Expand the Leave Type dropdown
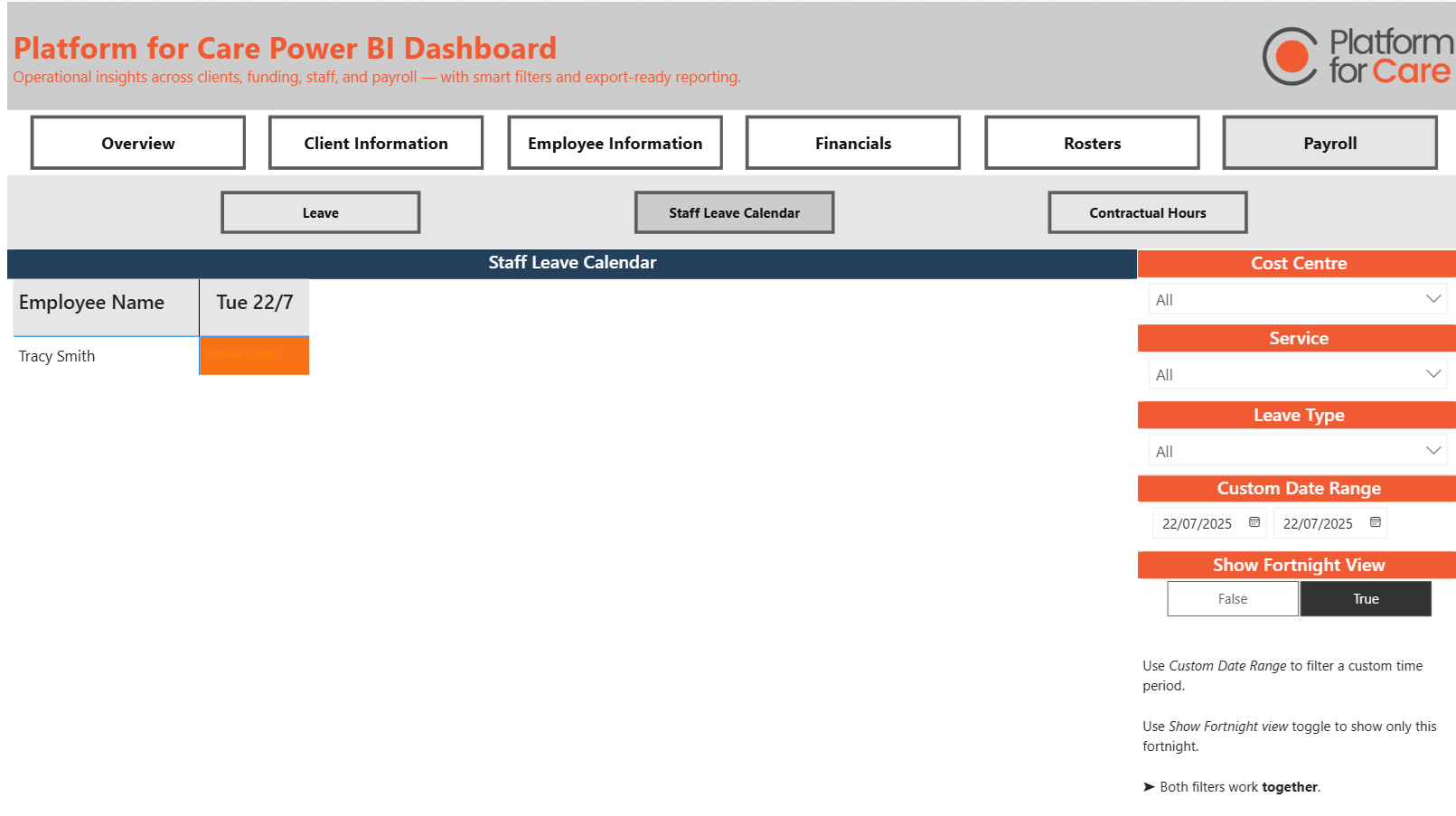The height and width of the screenshot is (816, 1456). pos(1298,451)
